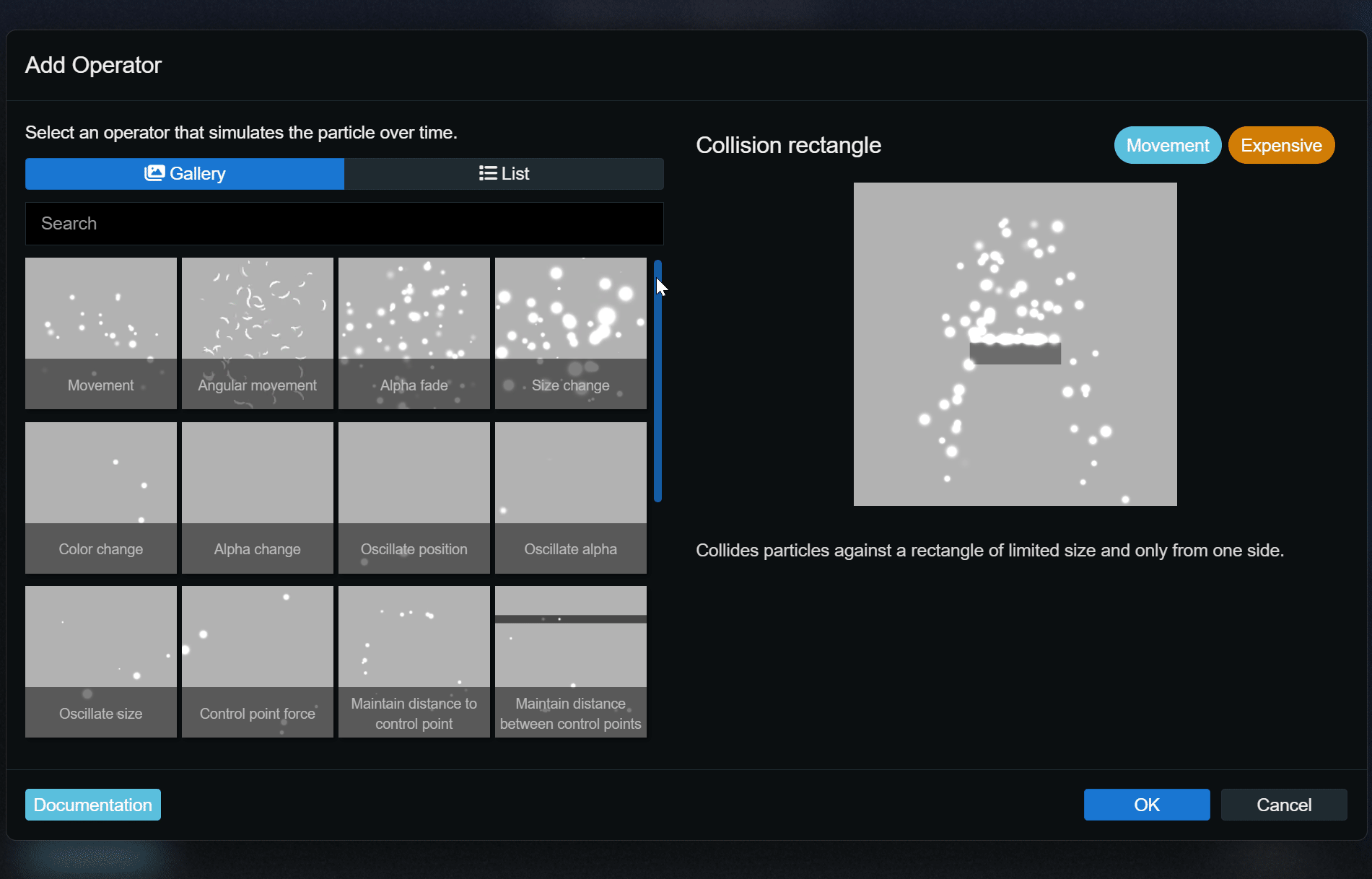
Task: Switch to the Gallery view tab
Action: coord(185,174)
